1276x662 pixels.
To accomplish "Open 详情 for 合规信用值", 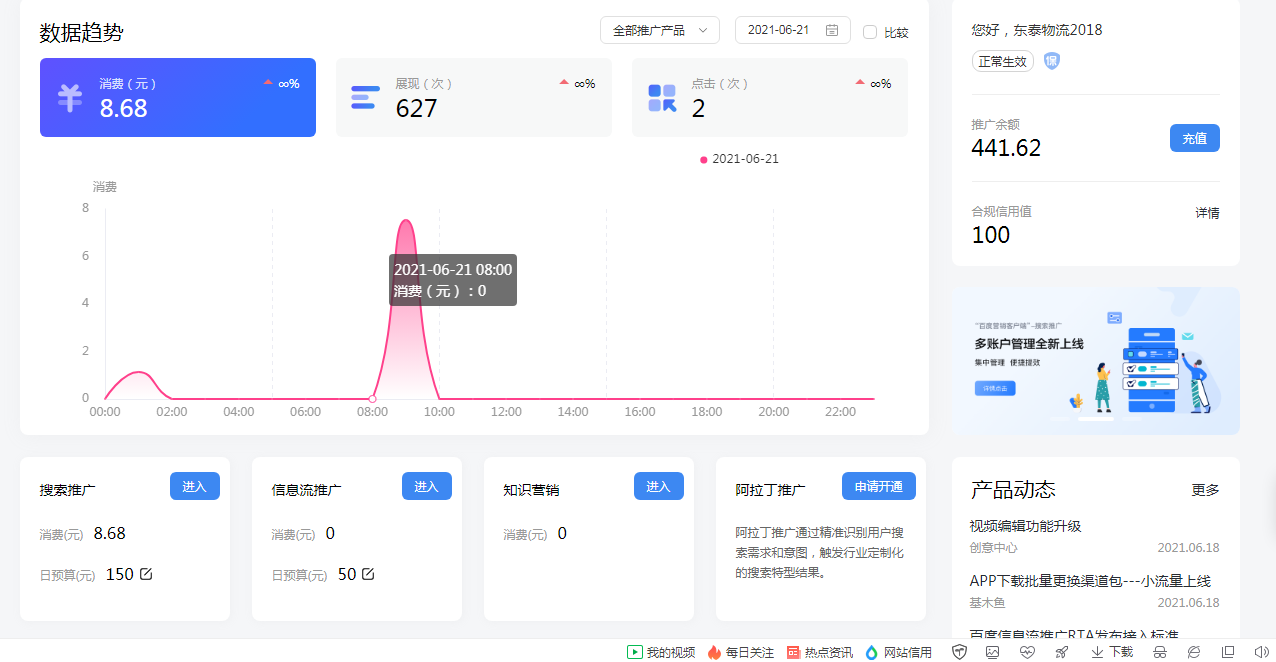I will tap(1207, 213).
